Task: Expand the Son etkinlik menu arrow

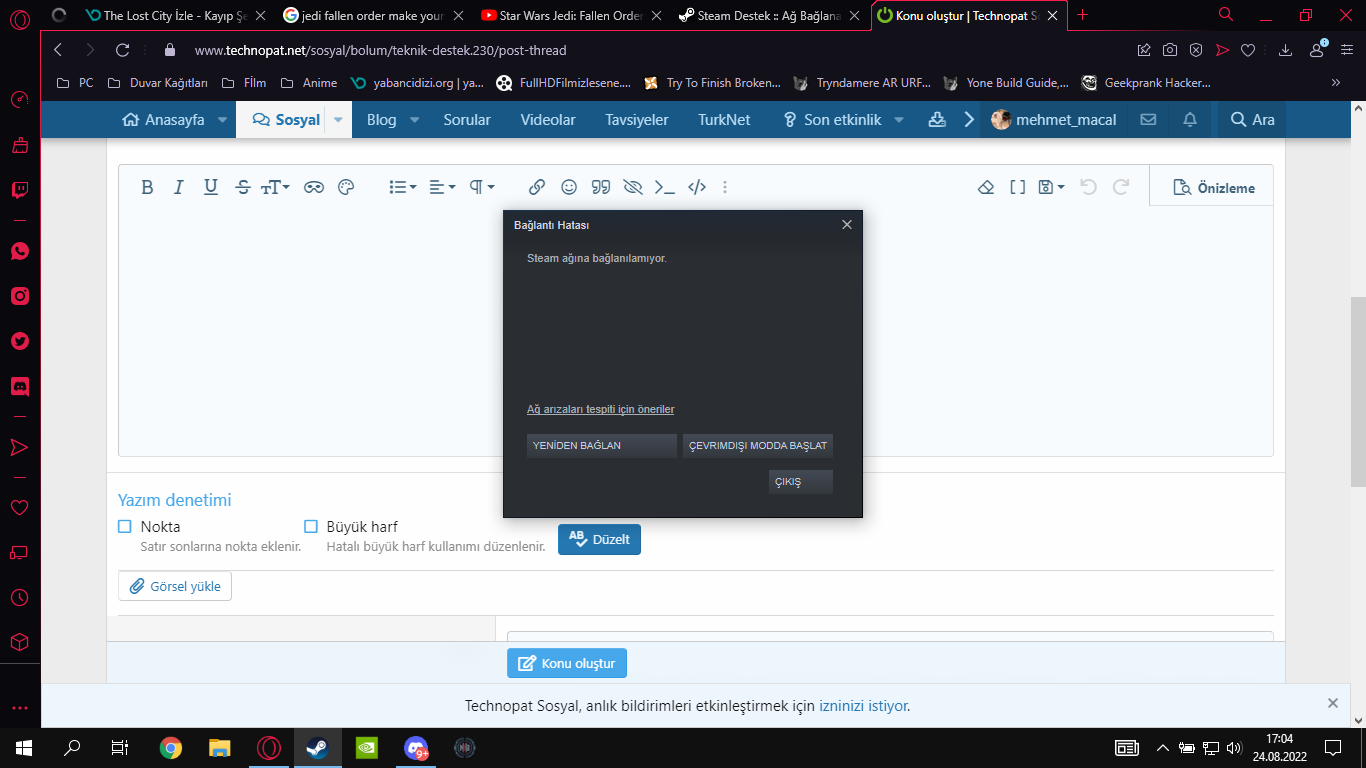Action: point(899,120)
